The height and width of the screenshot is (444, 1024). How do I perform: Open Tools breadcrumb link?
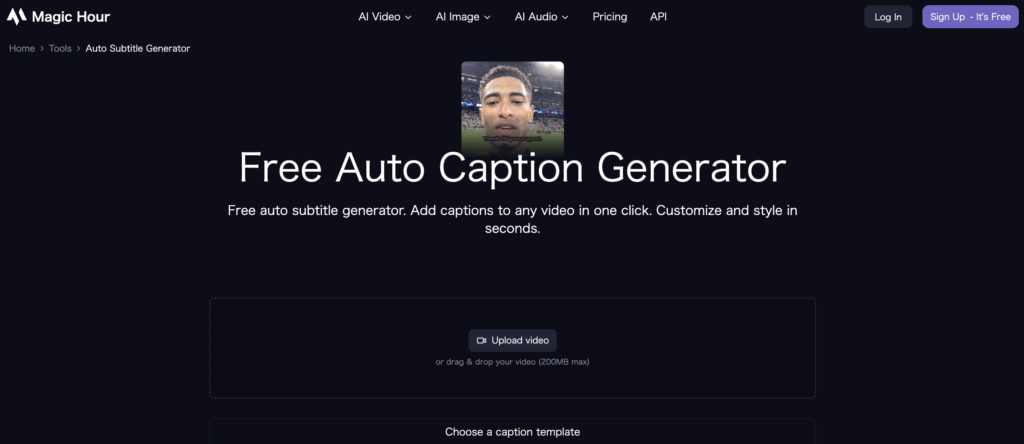click(60, 48)
